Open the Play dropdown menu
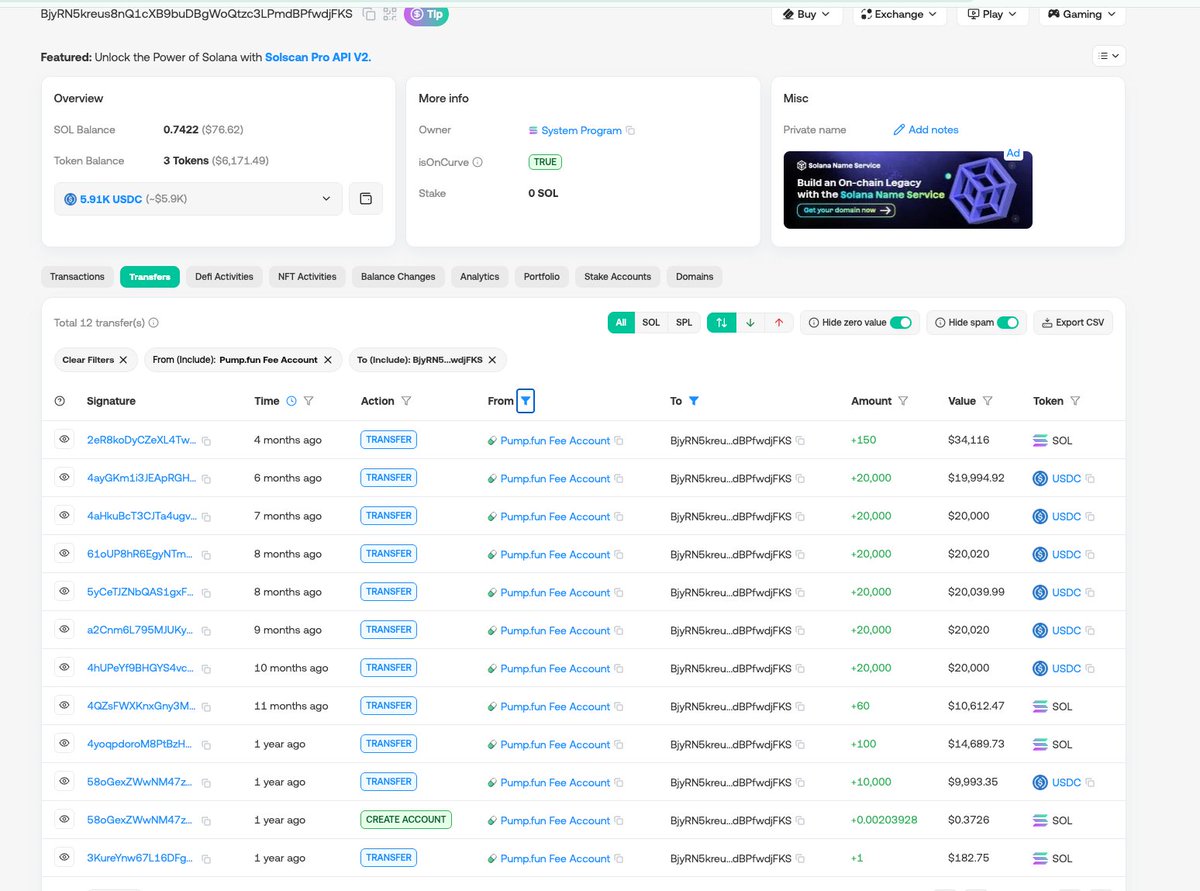 click(992, 14)
